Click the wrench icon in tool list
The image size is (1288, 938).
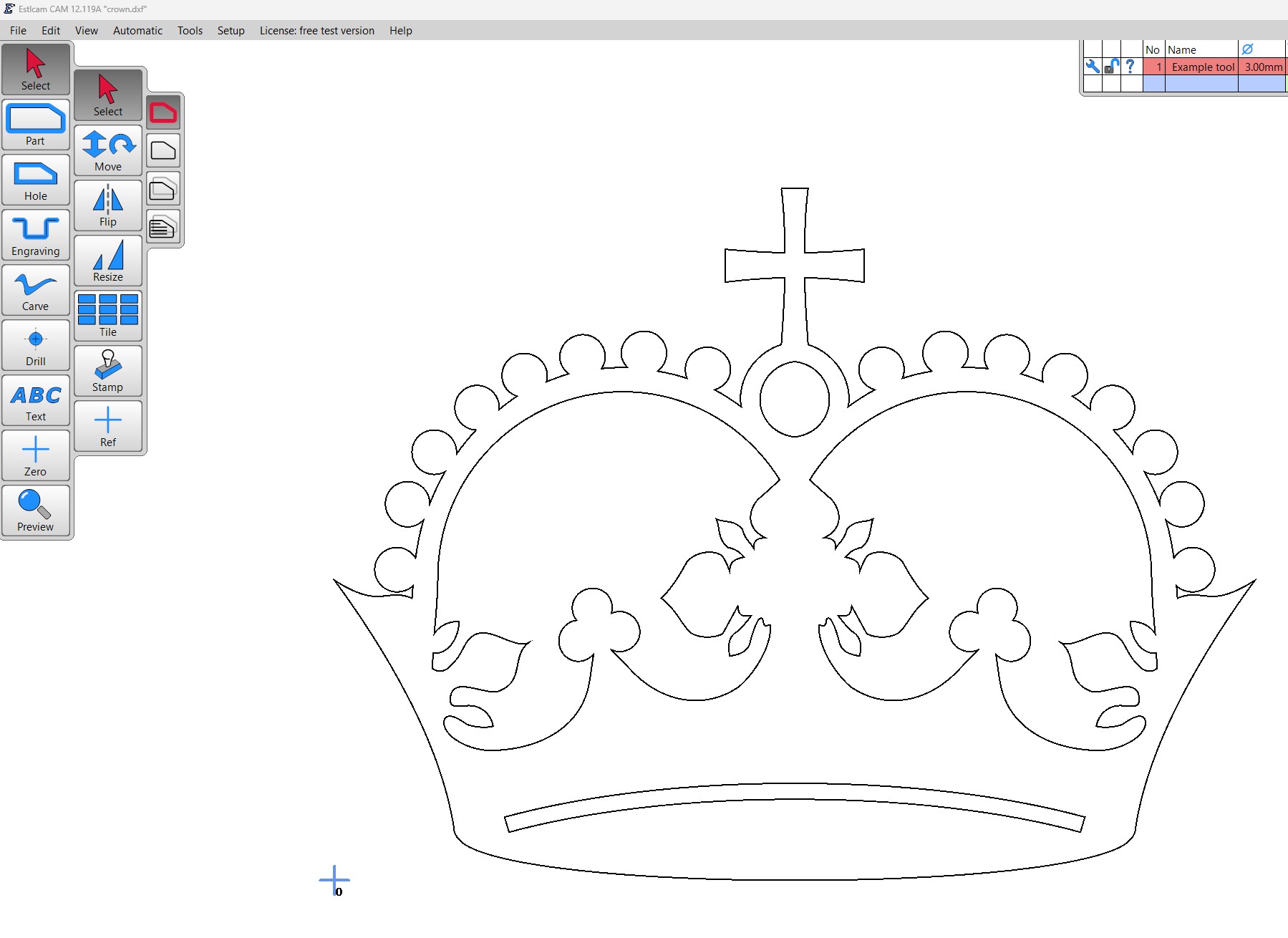[x=1093, y=67]
